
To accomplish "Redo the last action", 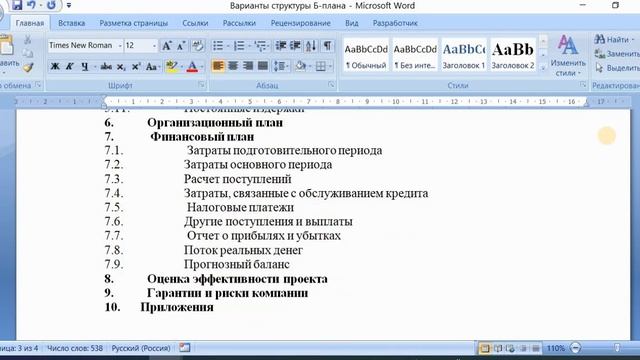I will click(x=51, y=5).
